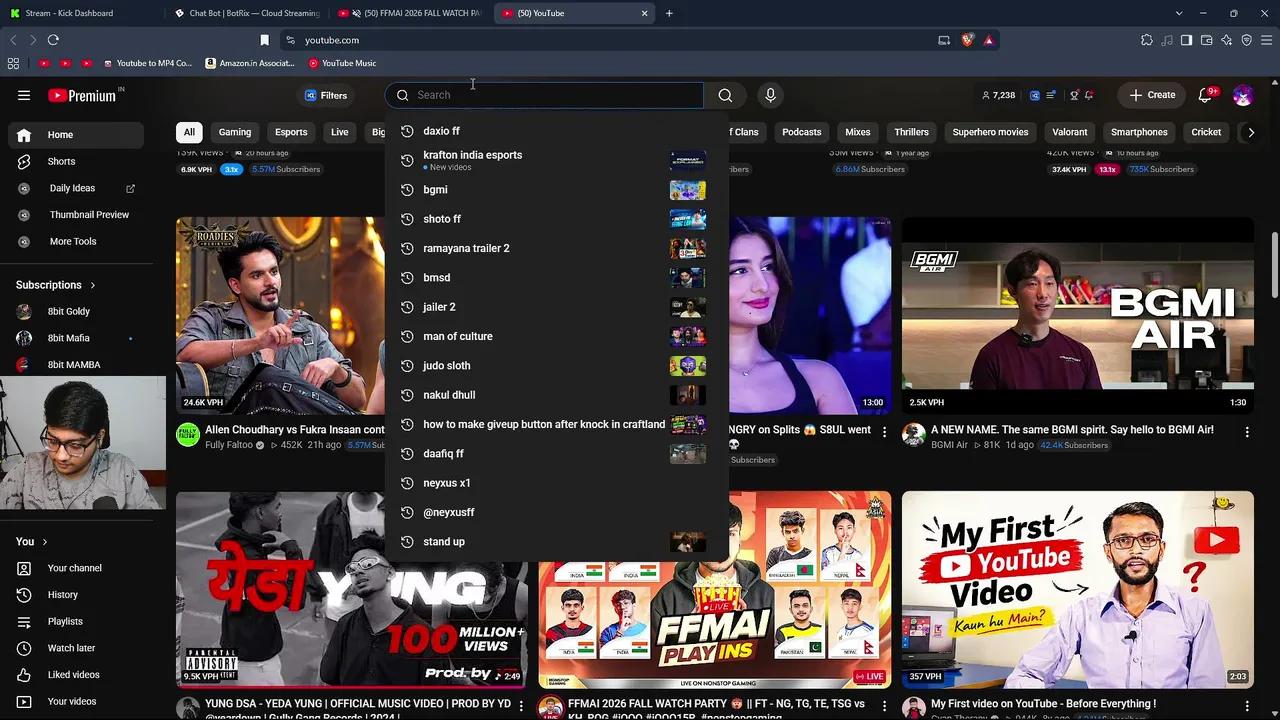Pick 'krafton india esports' search suggestion
Viewport: 1280px width, 720px height.
(557, 160)
